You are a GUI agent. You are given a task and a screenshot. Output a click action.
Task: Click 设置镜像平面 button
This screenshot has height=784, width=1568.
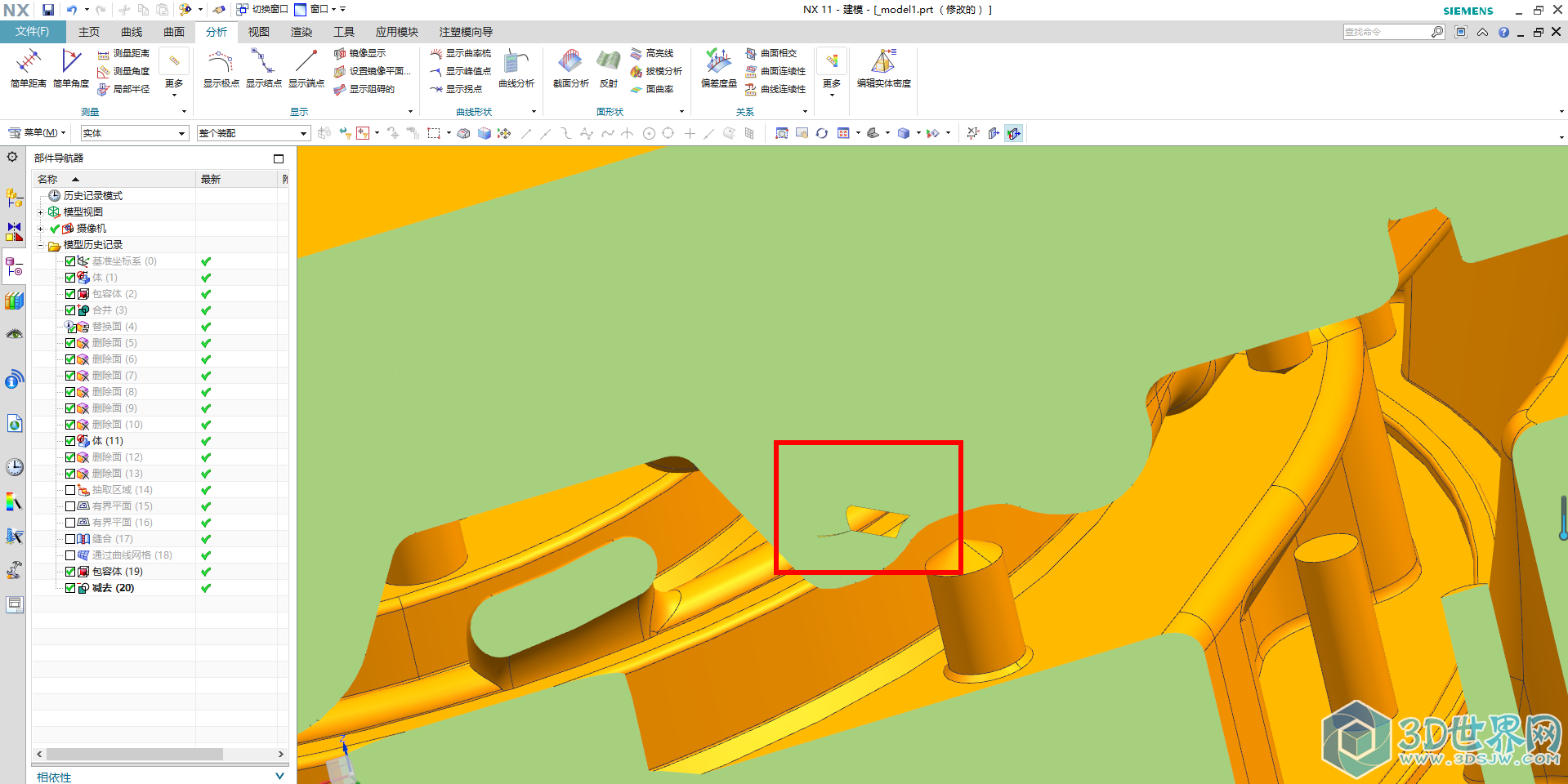(373, 71)
